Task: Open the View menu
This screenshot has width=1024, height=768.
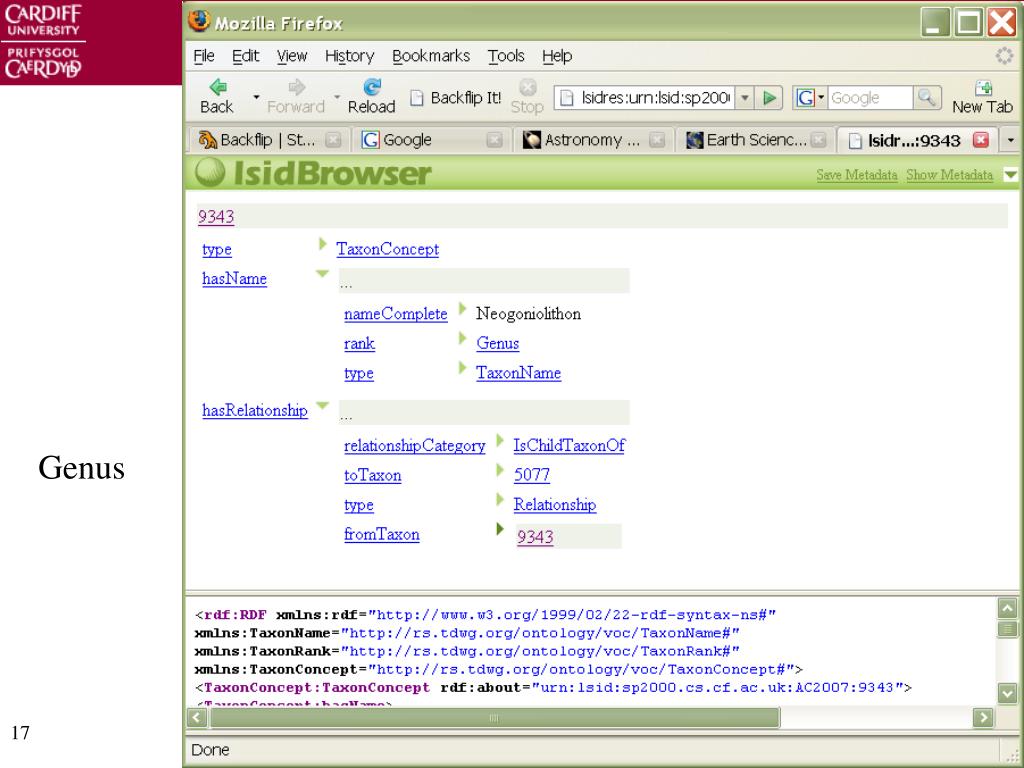Action: tap(291, 56)
